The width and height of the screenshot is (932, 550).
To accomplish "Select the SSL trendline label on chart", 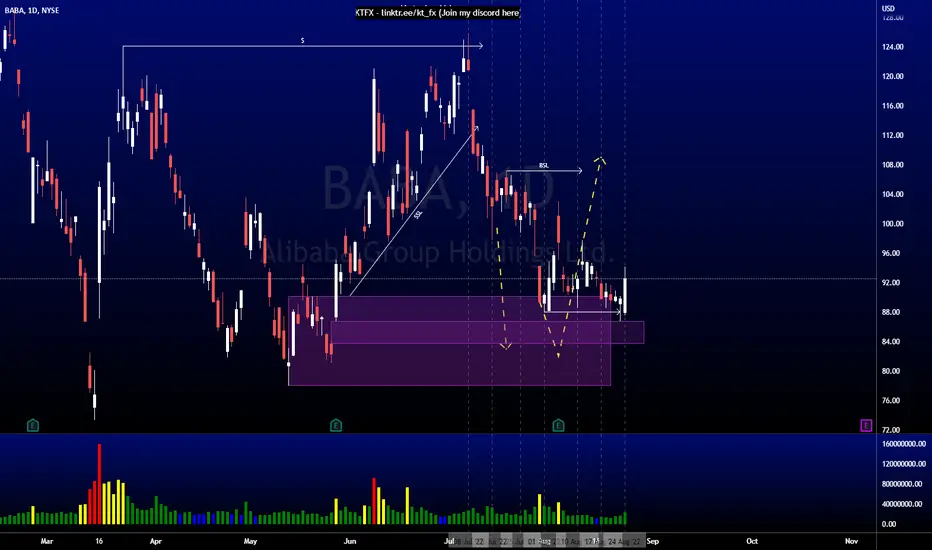I will coord(418,214).
